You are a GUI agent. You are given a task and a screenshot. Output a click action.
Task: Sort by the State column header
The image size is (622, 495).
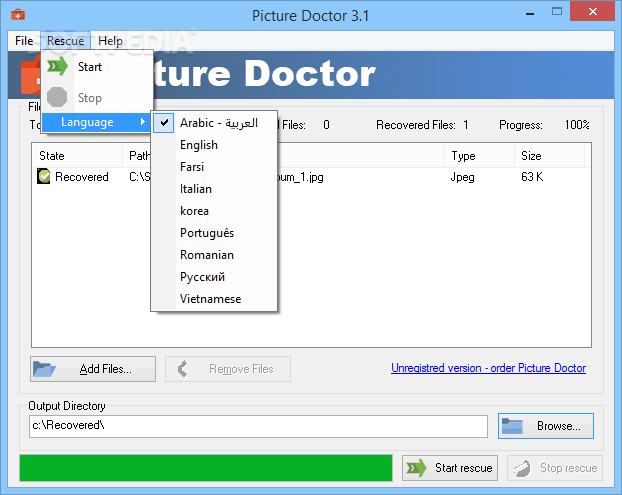(77, 156)
